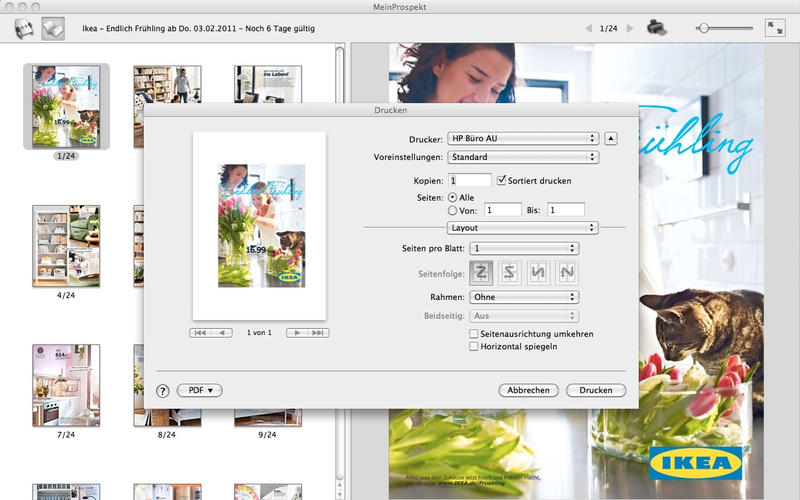800x500 pixels.
Task: Click the printer icon in toolbar
Action: pos(657,28)
